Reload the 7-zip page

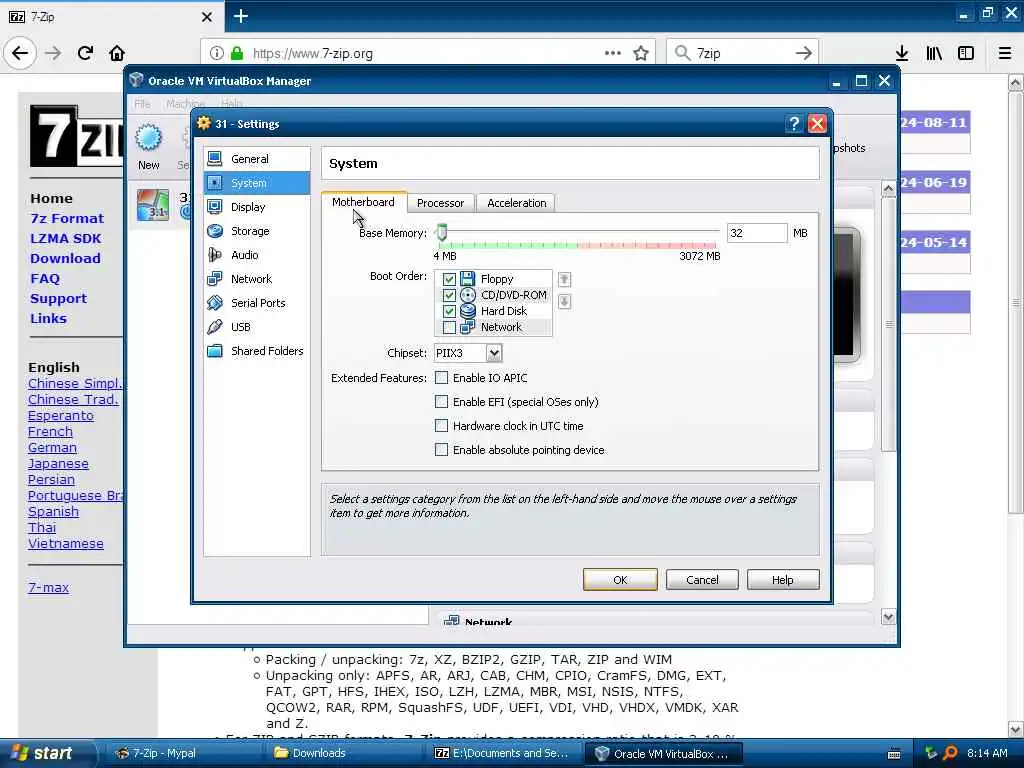[x=85, y=53]
